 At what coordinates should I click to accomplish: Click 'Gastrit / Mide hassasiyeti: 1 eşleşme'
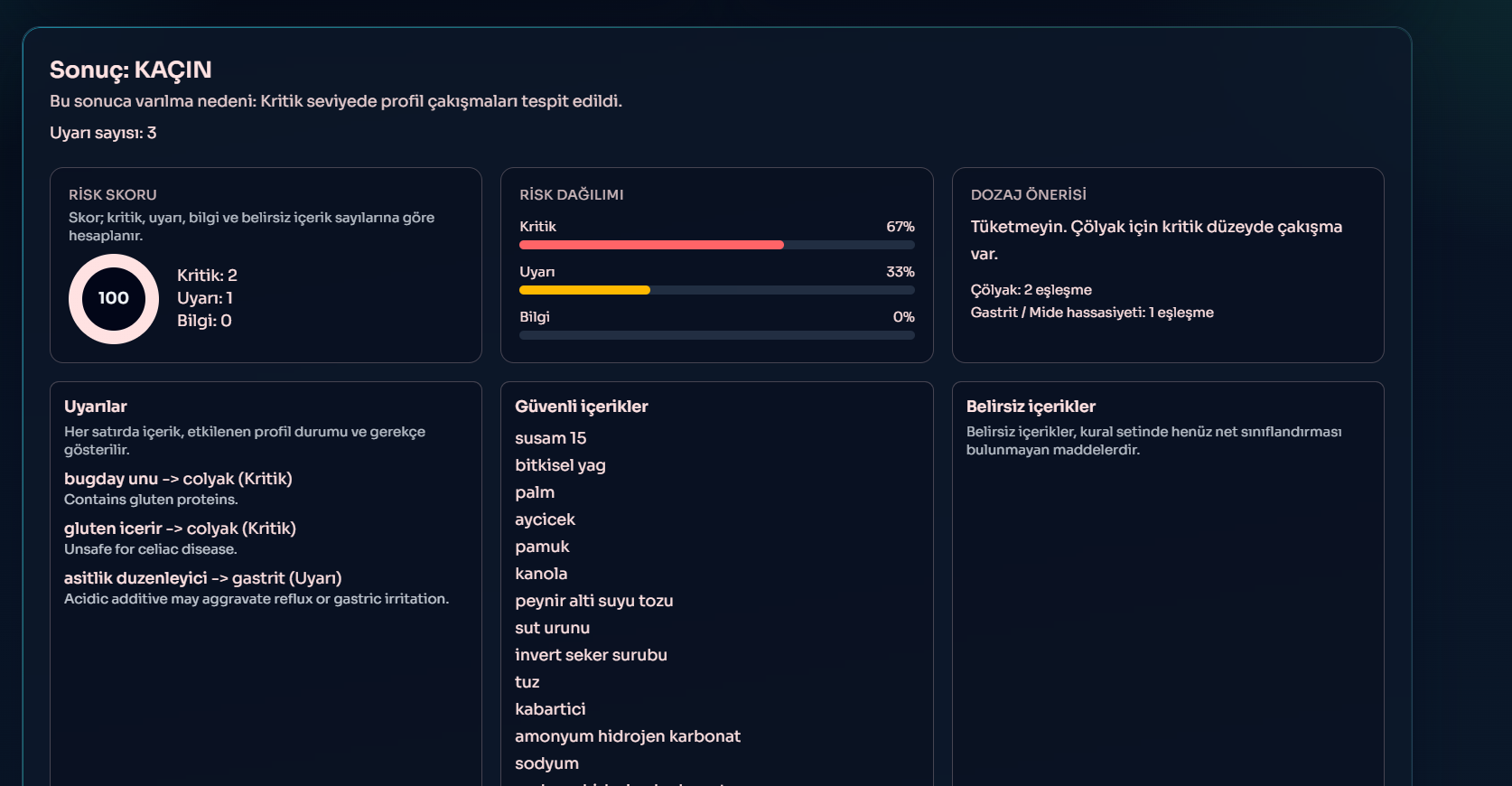pyautogui.click(x=1091, y=313)
